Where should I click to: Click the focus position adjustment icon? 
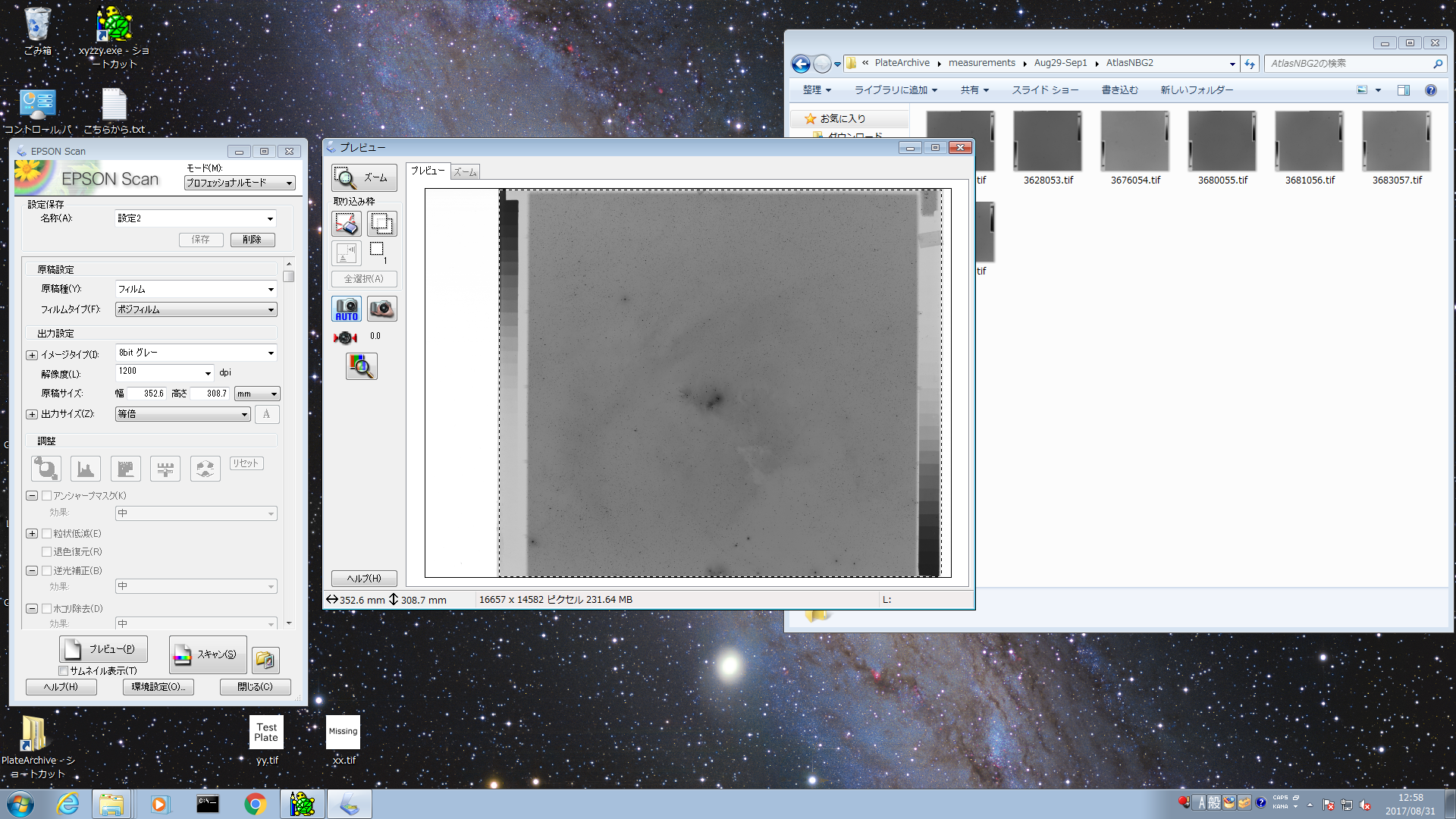coord(345,337)
